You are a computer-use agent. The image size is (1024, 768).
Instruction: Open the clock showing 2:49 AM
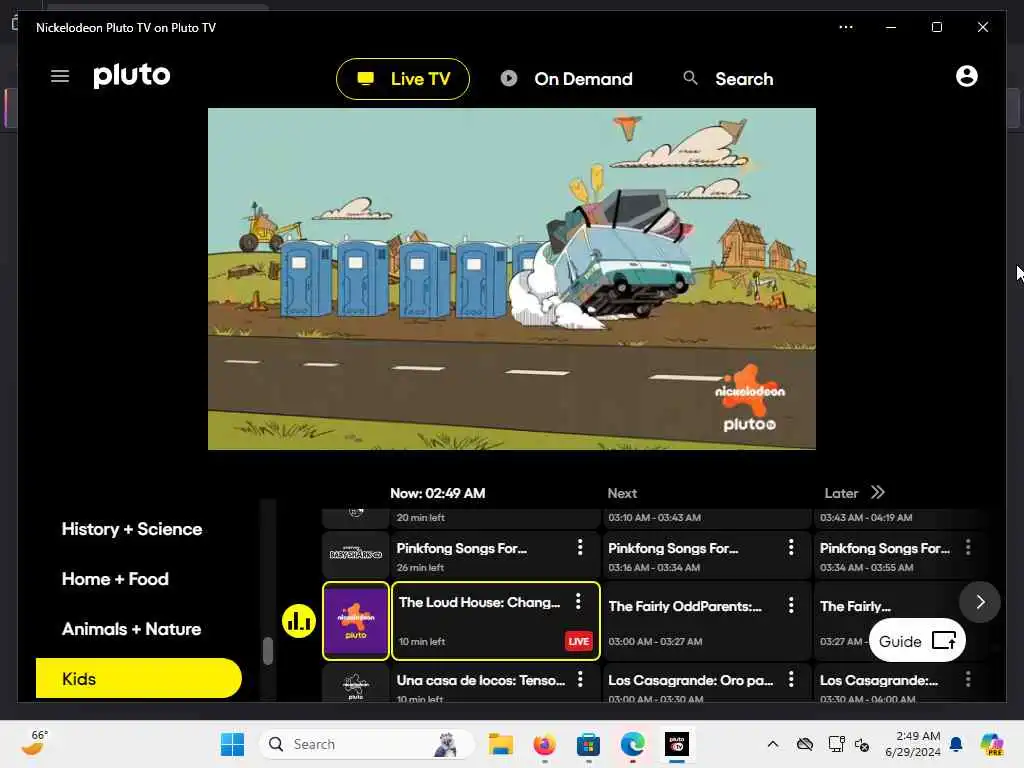point(913,744)
